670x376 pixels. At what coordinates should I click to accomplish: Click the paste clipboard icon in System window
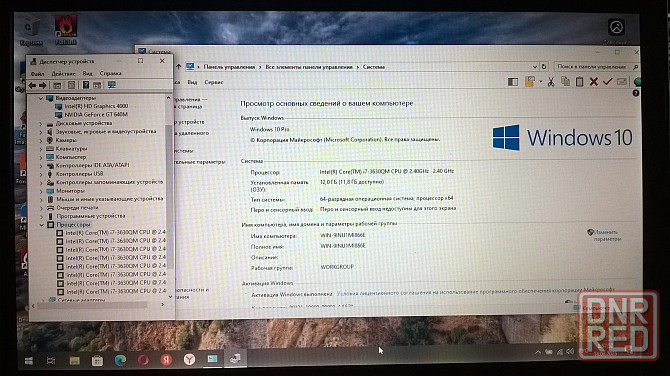[x=579, y=81]
